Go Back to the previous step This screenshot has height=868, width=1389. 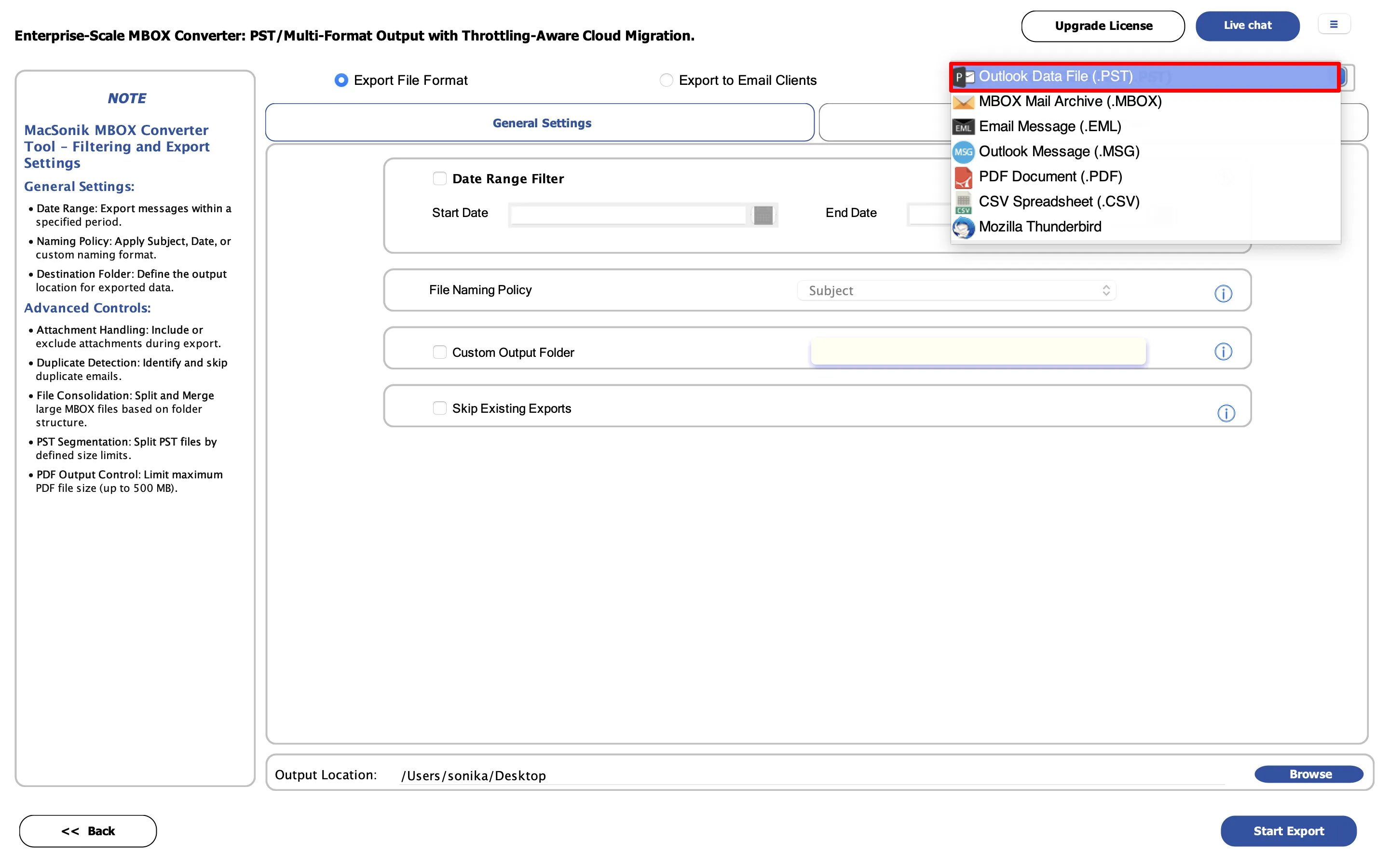click(88, 831)
